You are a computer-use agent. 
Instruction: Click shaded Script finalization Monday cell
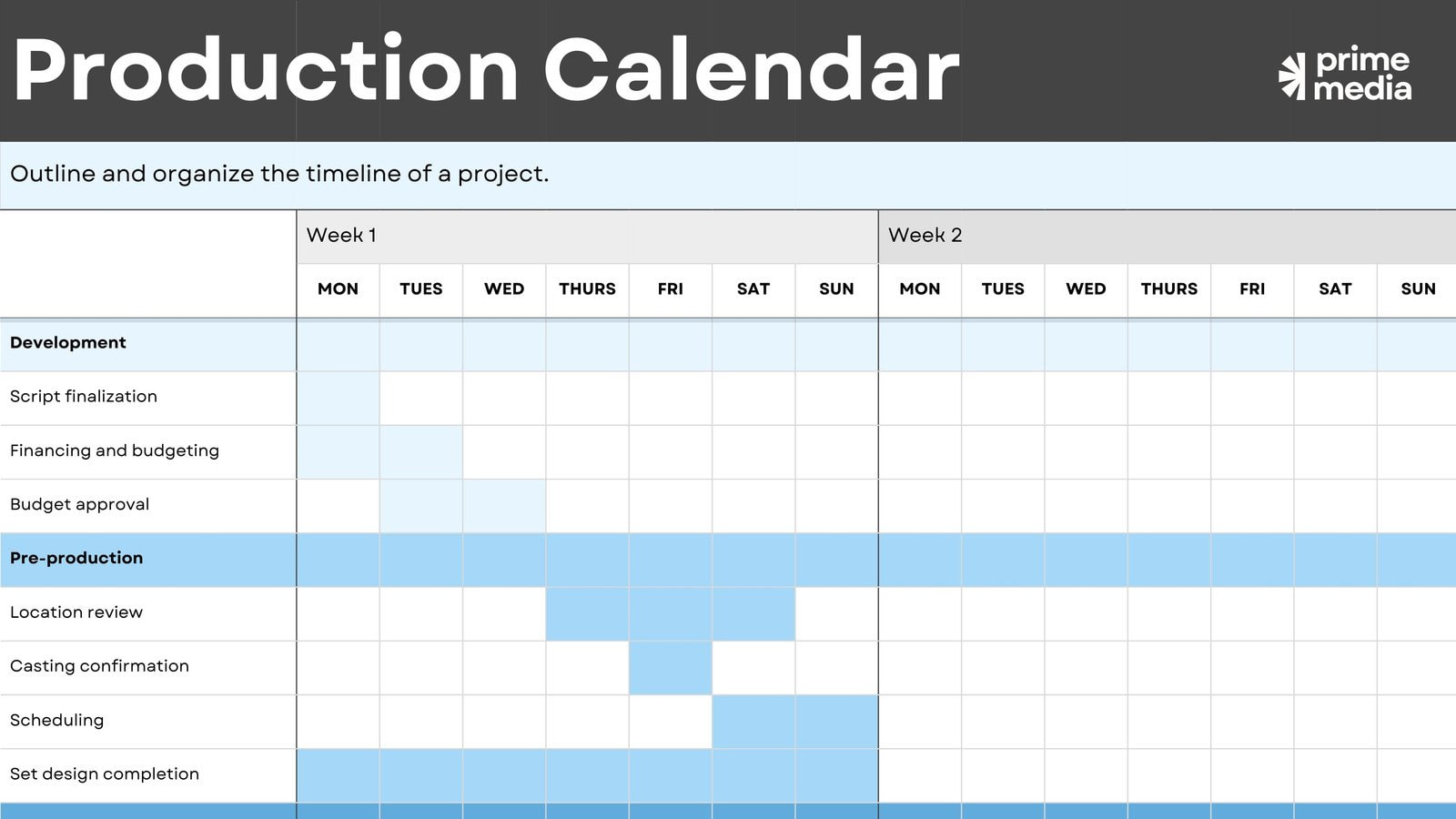339,398
